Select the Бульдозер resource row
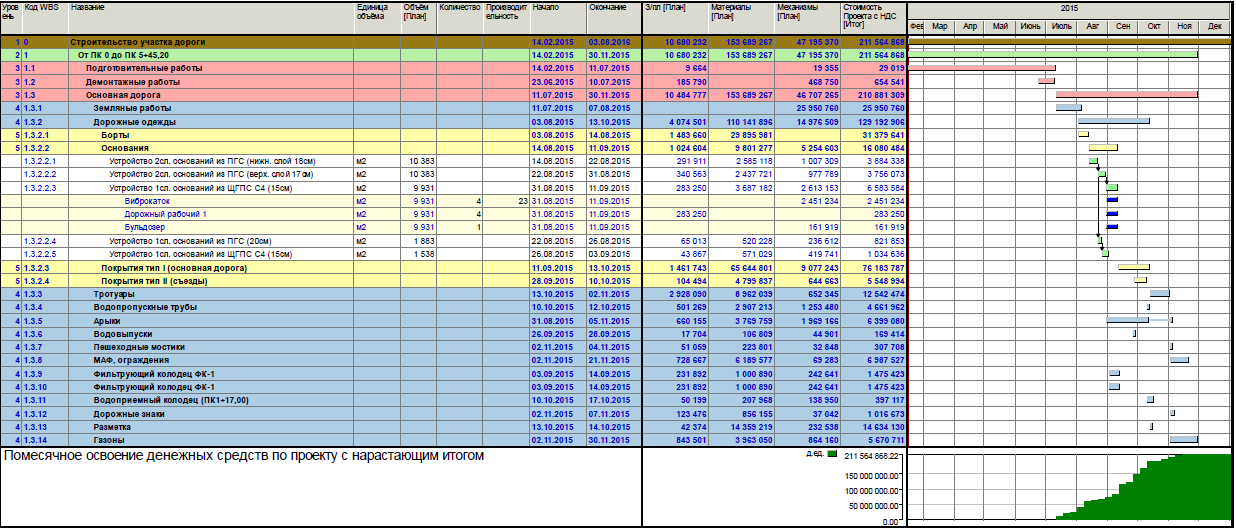The width and height of the screenshot is (1236, 532). 454,227
